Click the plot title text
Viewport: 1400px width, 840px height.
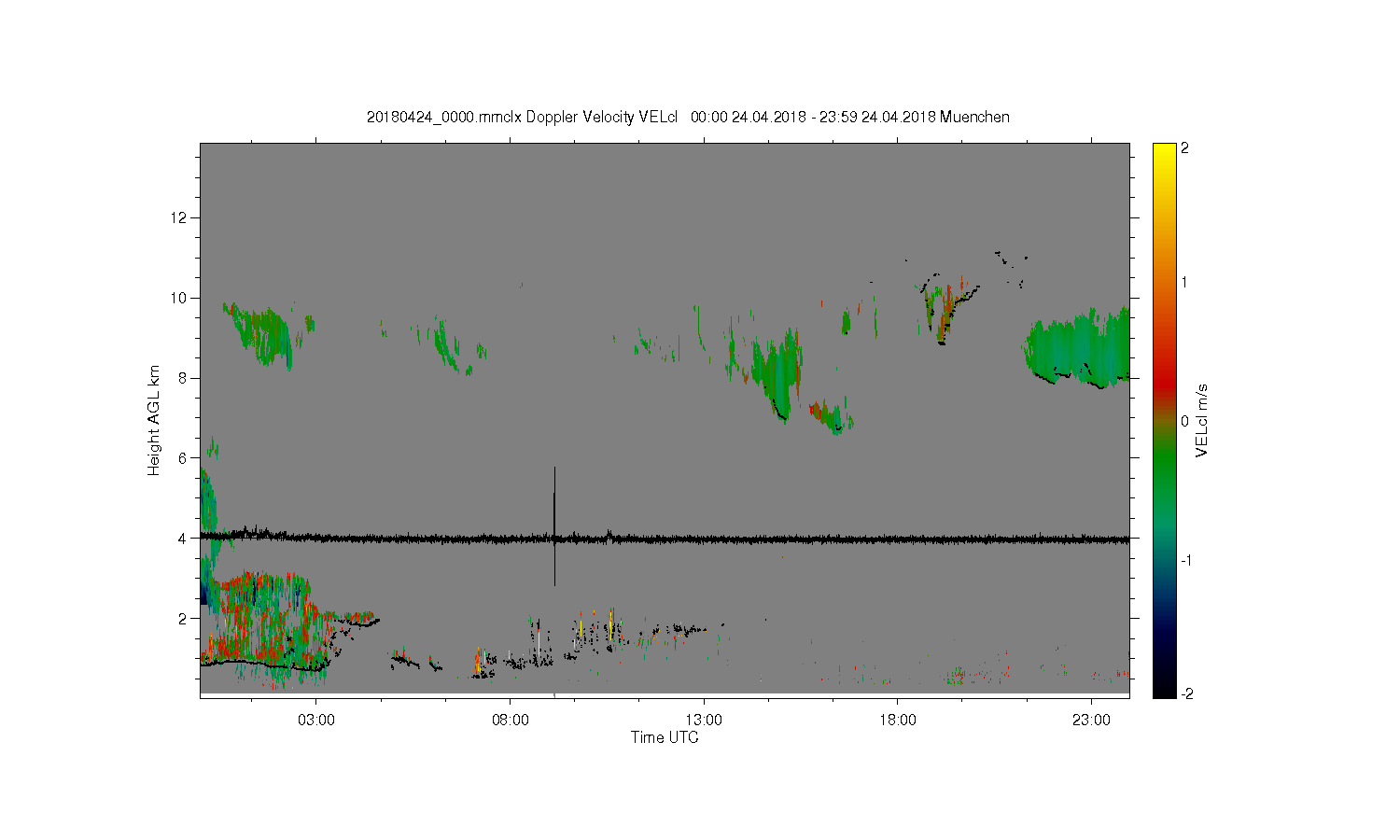click(688, 117)
